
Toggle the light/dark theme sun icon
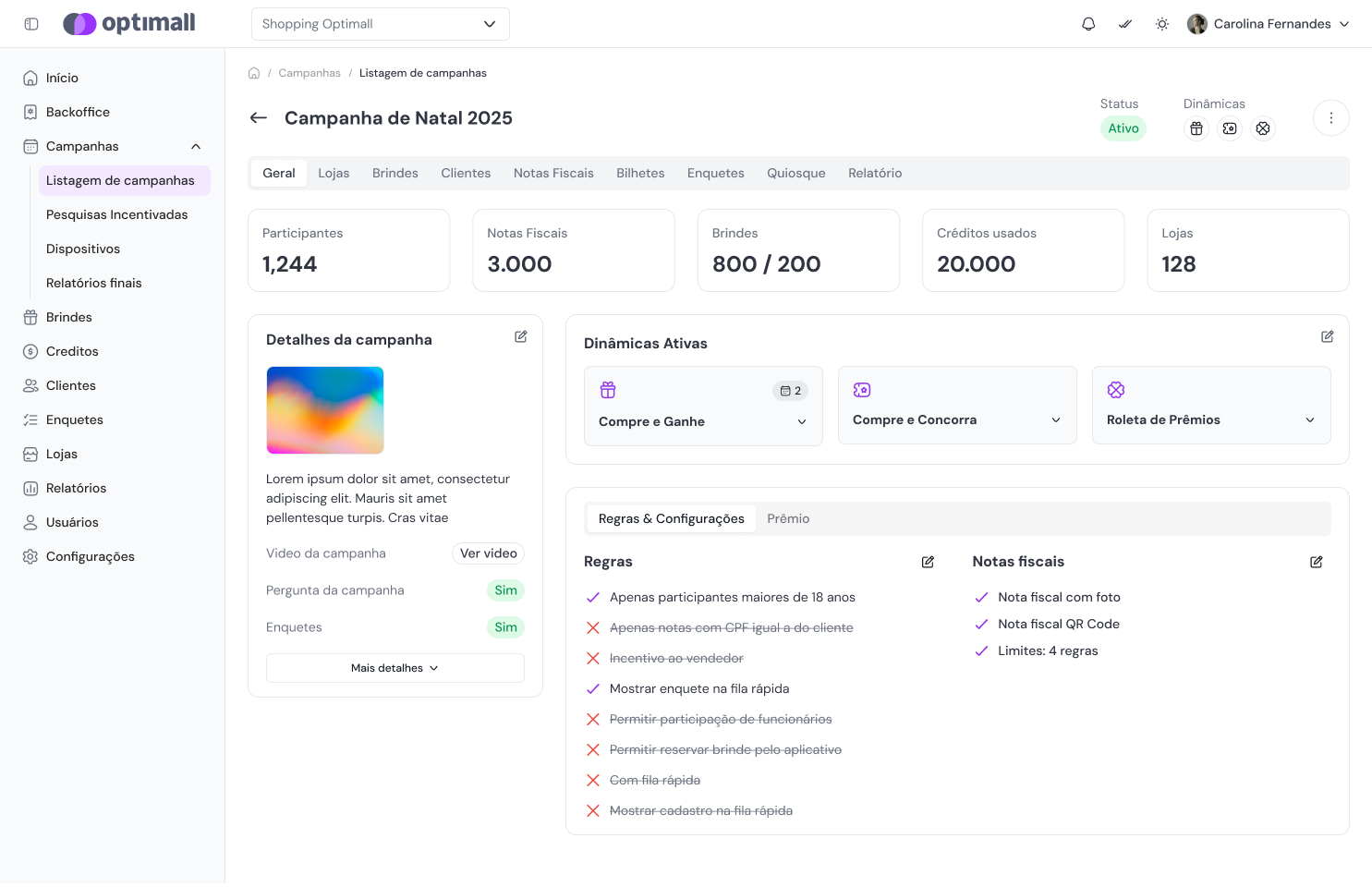pyautogui.click(x=1162, y=24)
